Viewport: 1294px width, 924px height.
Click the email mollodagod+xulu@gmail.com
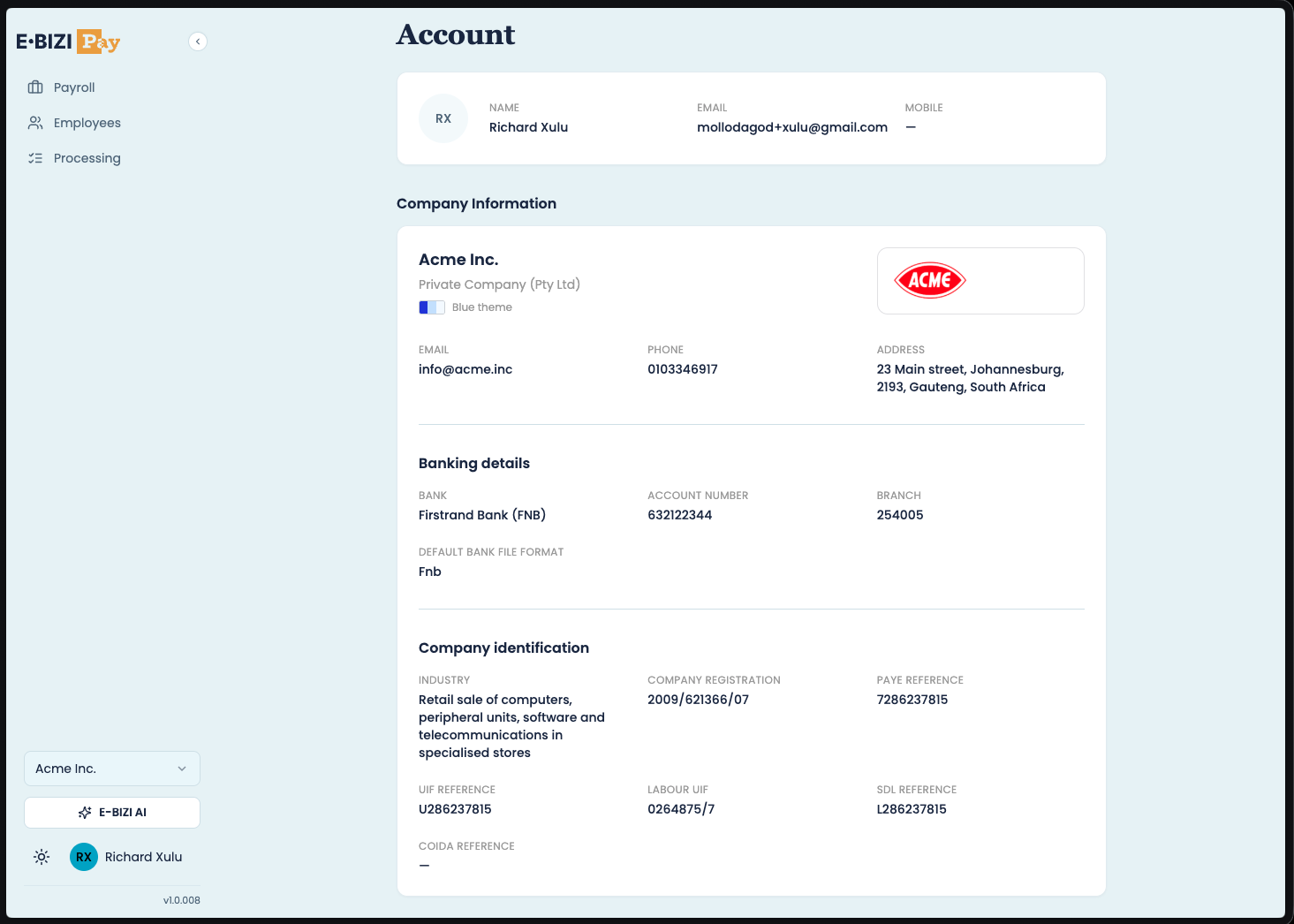point(792,127)
